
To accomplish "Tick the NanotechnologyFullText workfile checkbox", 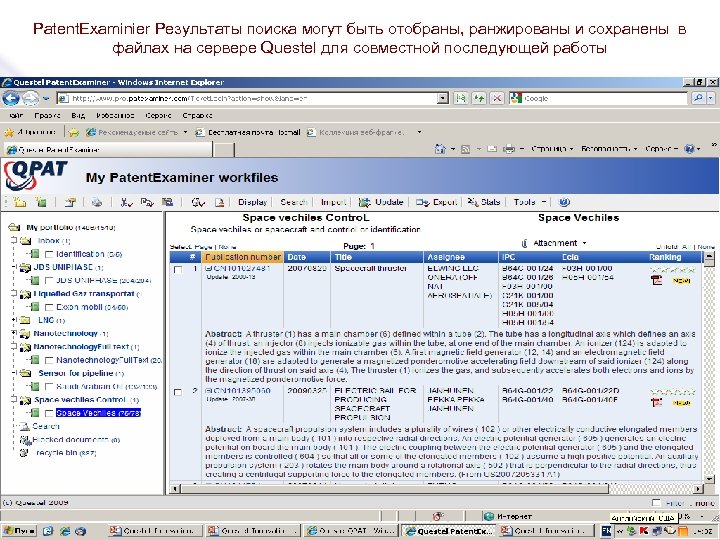I will click(49, 360).
